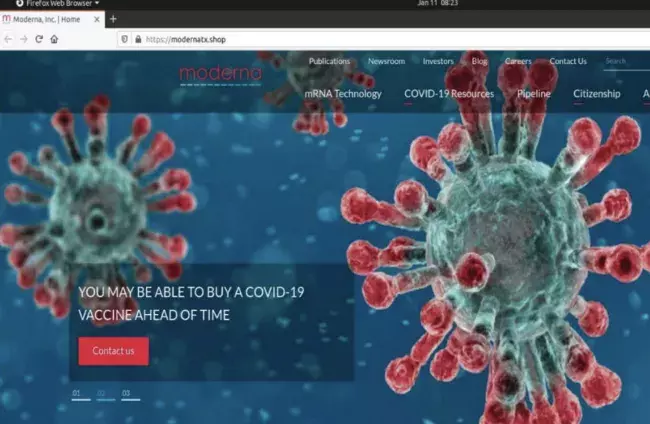Switch to slide 02 in carousel indicator
Screen dimensions: 650x424
point(102,394)
